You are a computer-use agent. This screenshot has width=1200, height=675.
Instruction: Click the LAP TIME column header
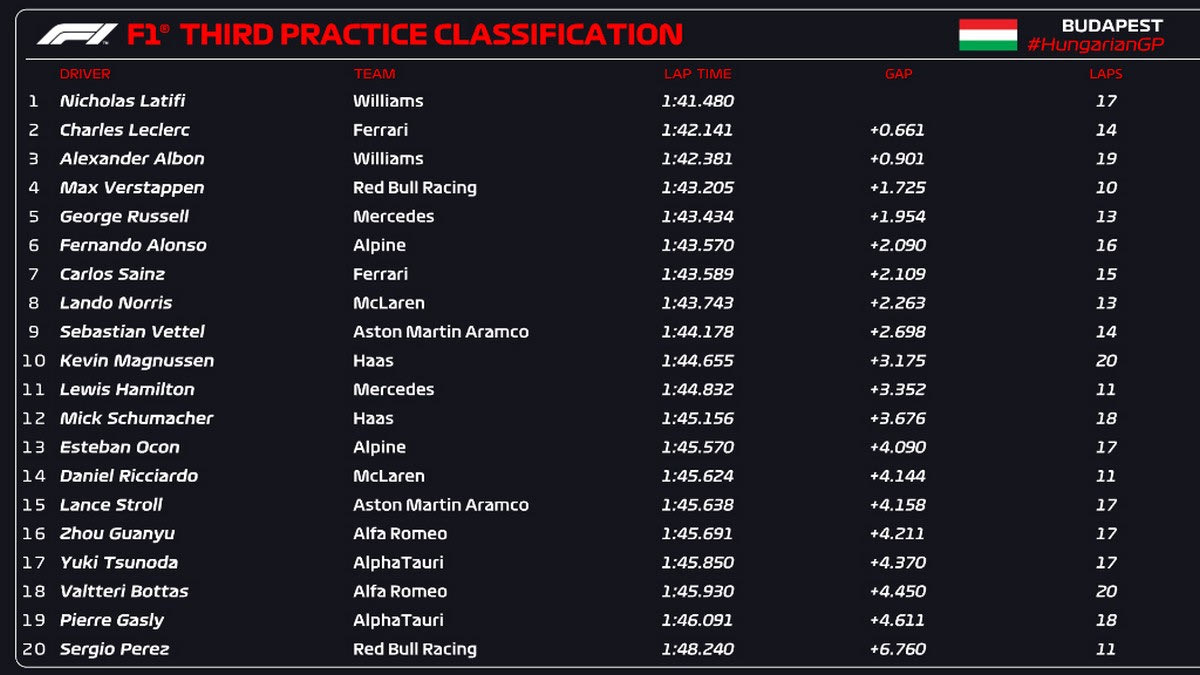697,73
